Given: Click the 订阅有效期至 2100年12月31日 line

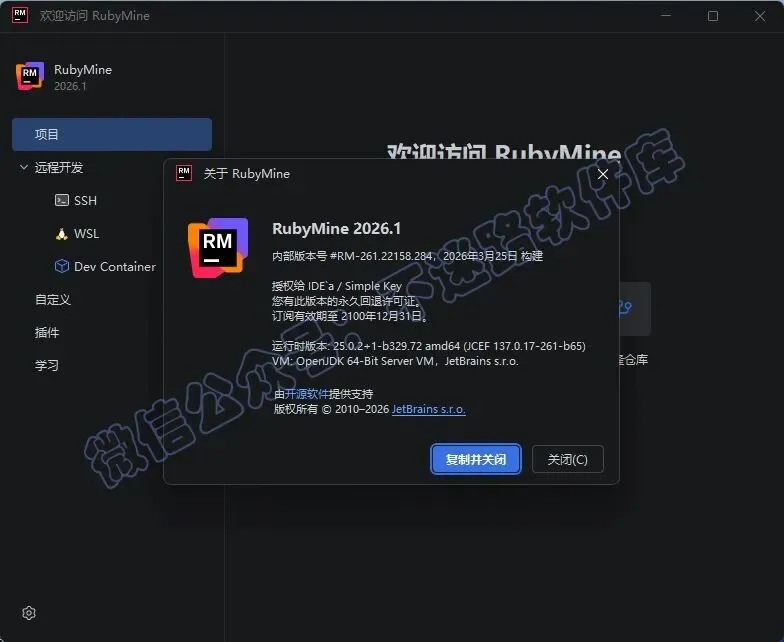Looking at the screenshot, I should [350, 316].
